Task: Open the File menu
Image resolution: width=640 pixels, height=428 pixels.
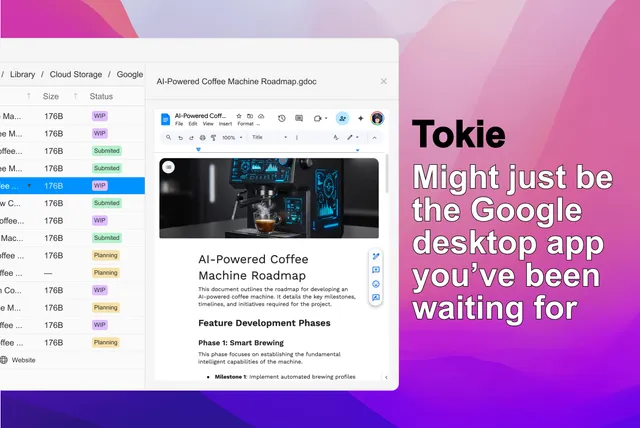Action: pos(179,123)
